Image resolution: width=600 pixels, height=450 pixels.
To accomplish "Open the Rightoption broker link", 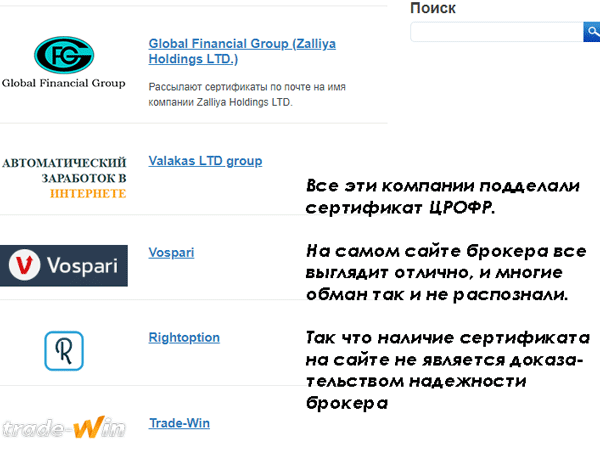I will 184,338.
